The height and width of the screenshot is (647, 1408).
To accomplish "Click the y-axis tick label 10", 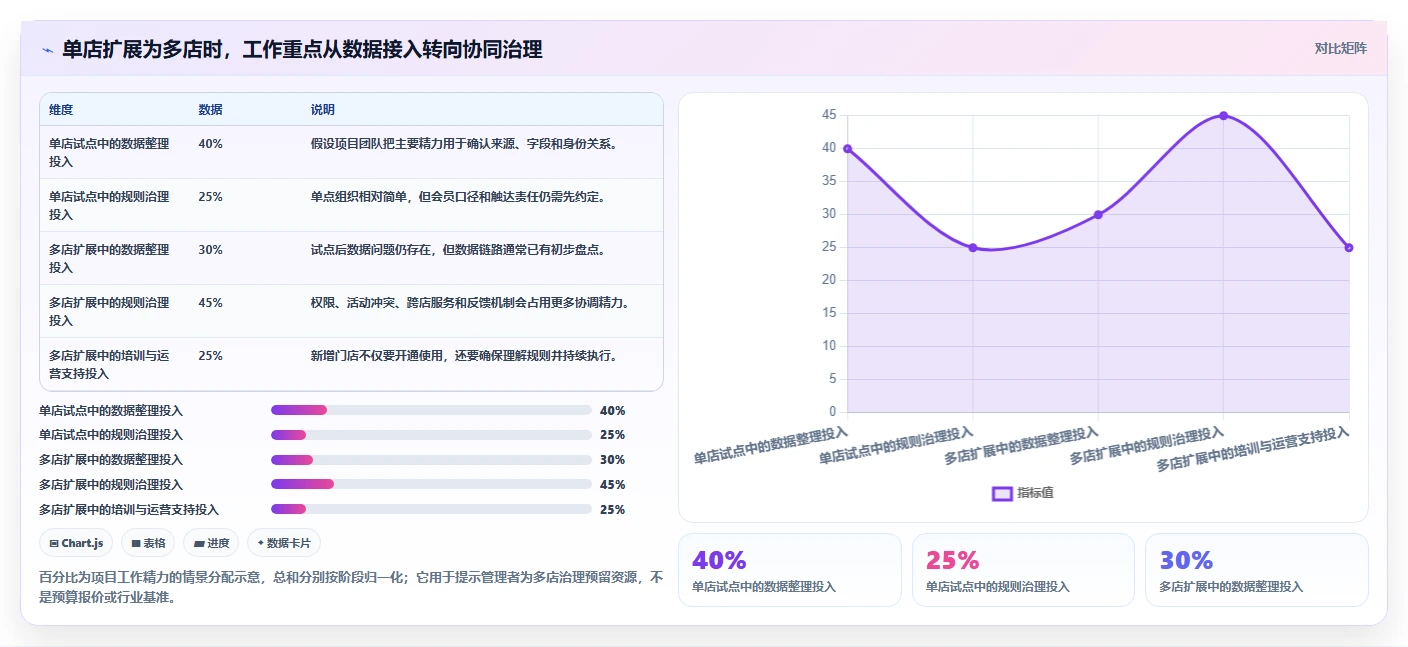I will coord(828,346).
